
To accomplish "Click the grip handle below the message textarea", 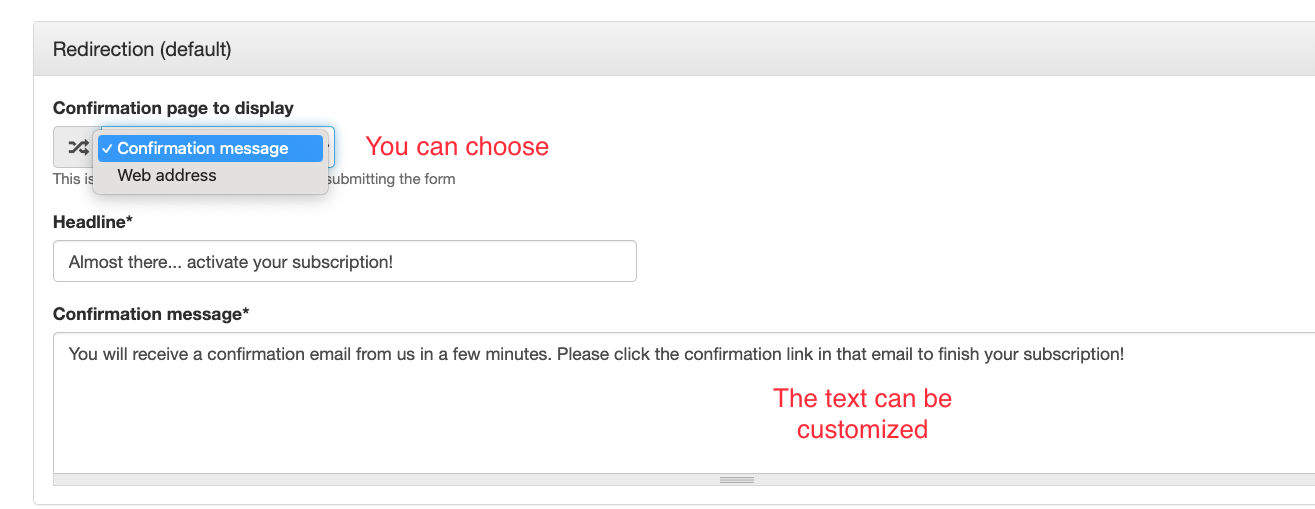I will click(737, 480).
